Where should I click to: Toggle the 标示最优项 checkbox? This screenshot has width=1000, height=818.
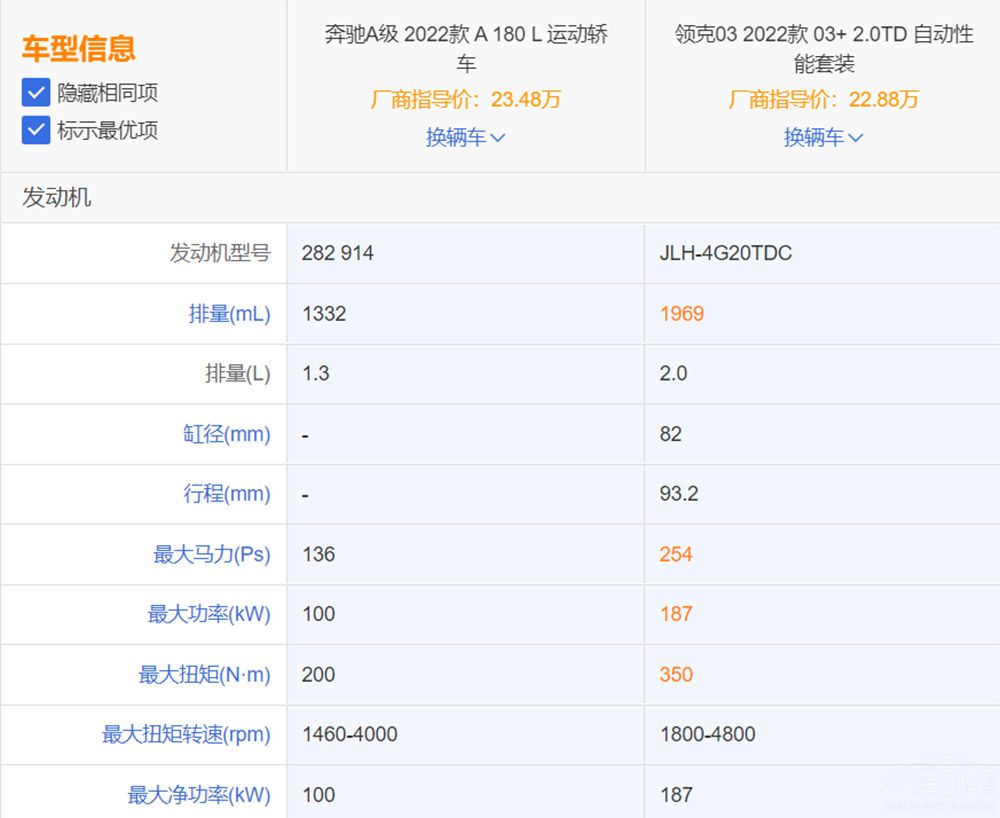(x=36, y=130)
